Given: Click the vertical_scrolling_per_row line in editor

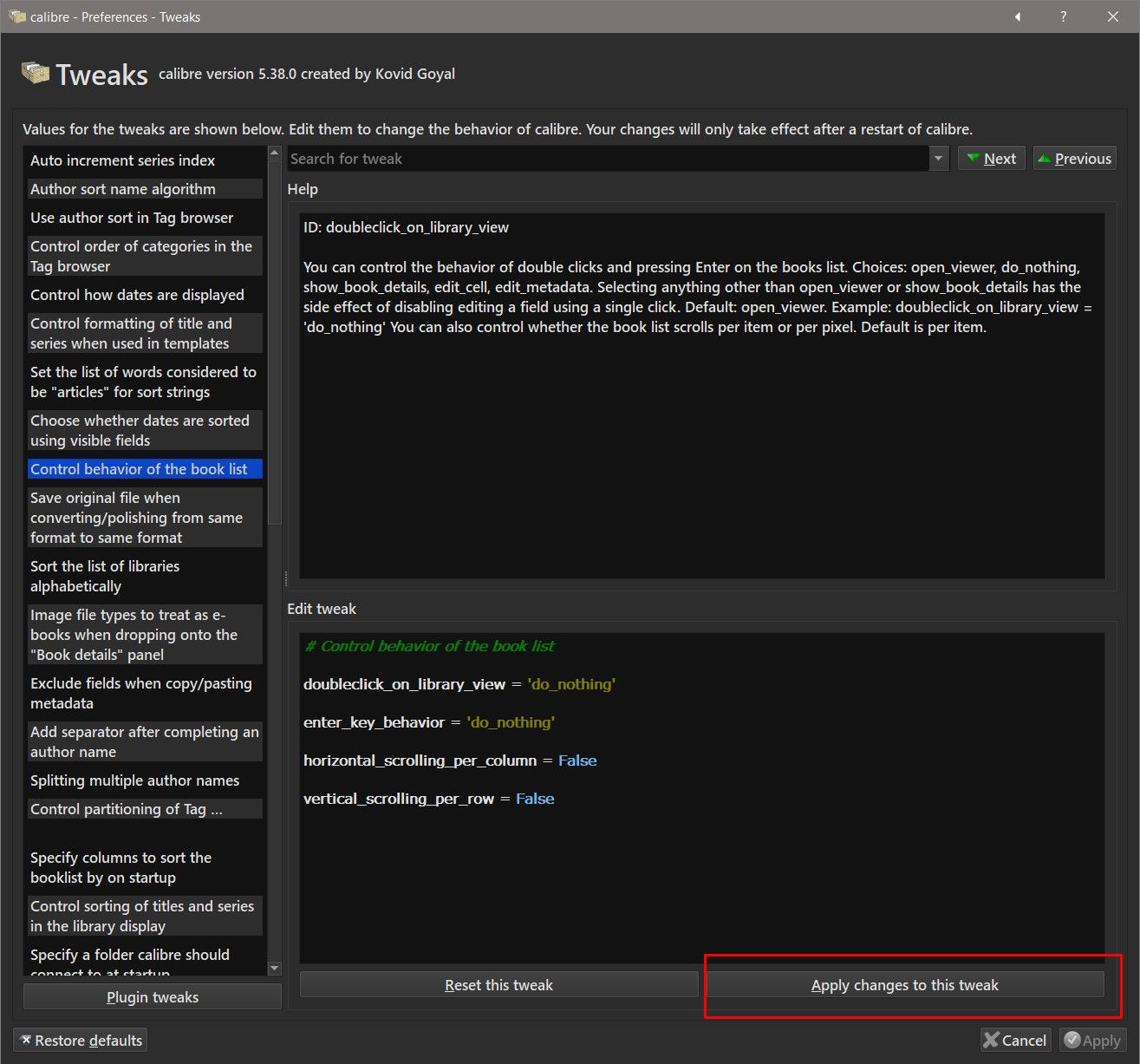Looking at the screenshot, I should point(428,799).
